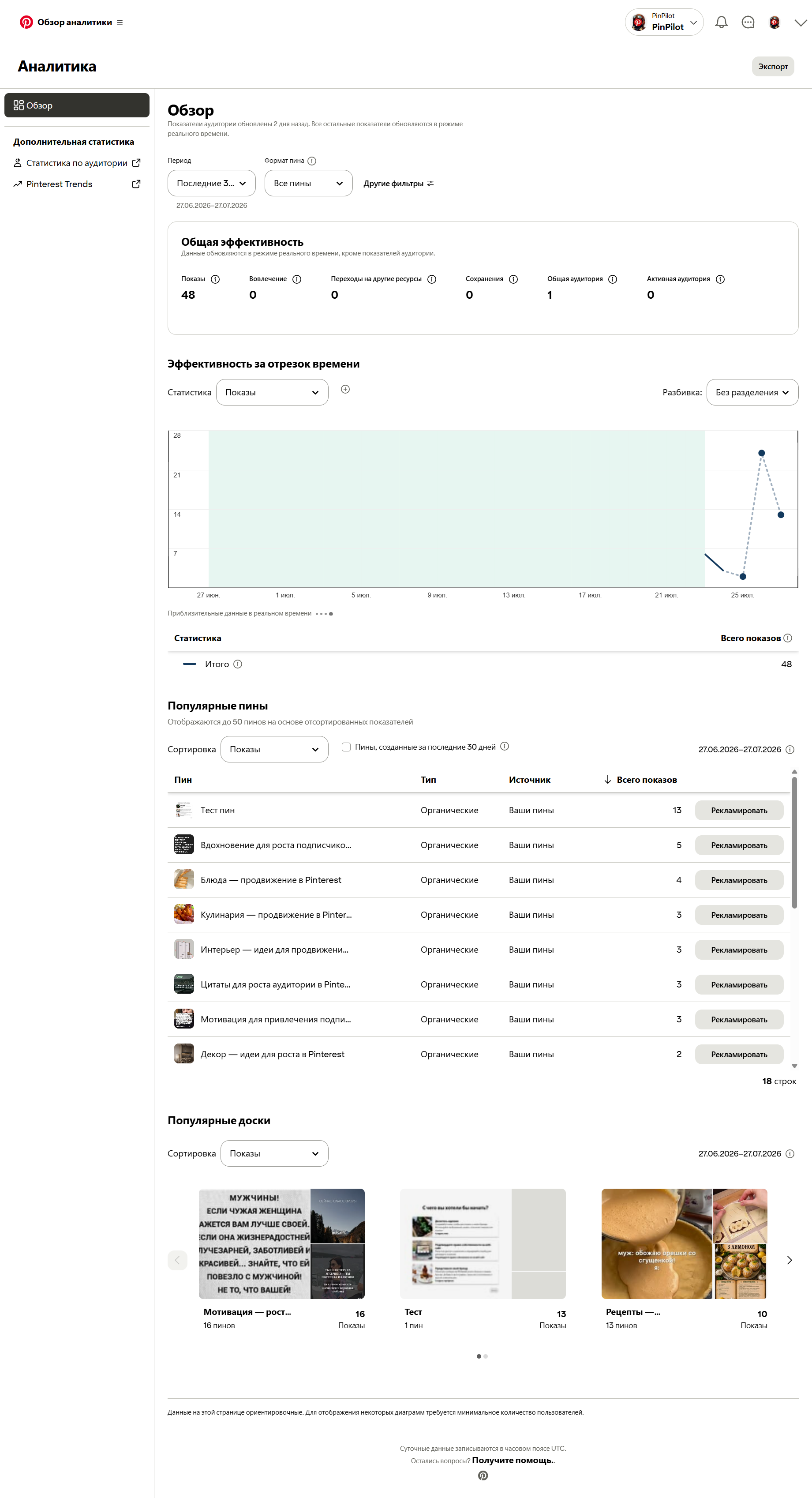This screenshot has width=812, height=1498.
Task: Click the previous boards left arrow
Action: click(x=177, y=1260)
